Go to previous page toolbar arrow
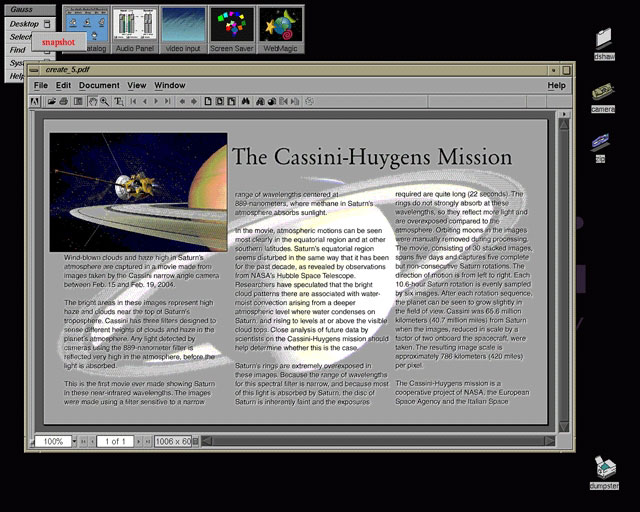This screenshot has width=640, height=512. coord(144,101)
